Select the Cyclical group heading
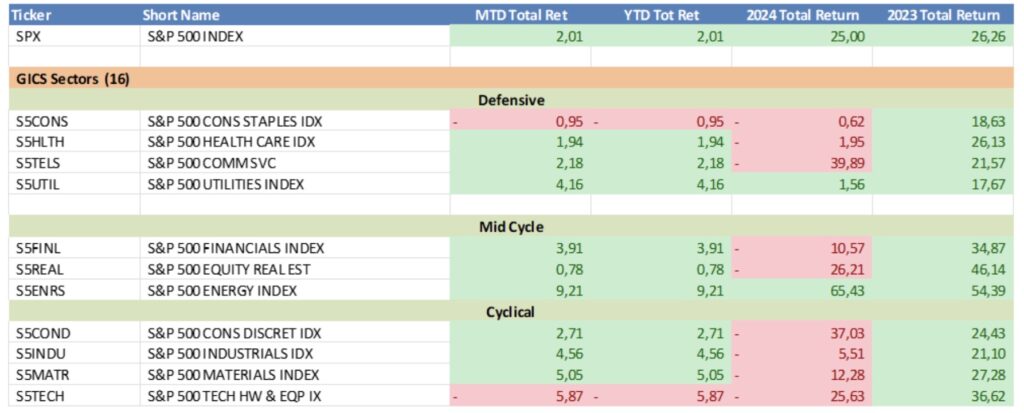The width and height of the screenshot is (1024, 413). [x=510, y=311]
